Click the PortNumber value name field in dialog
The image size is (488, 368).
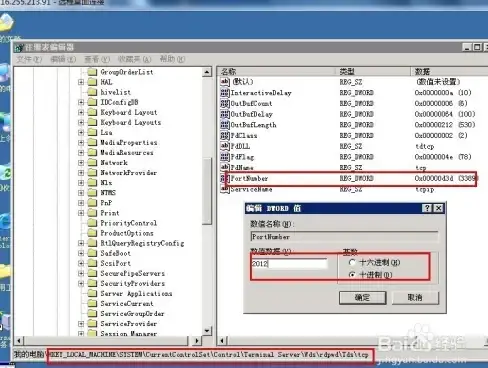344,237
